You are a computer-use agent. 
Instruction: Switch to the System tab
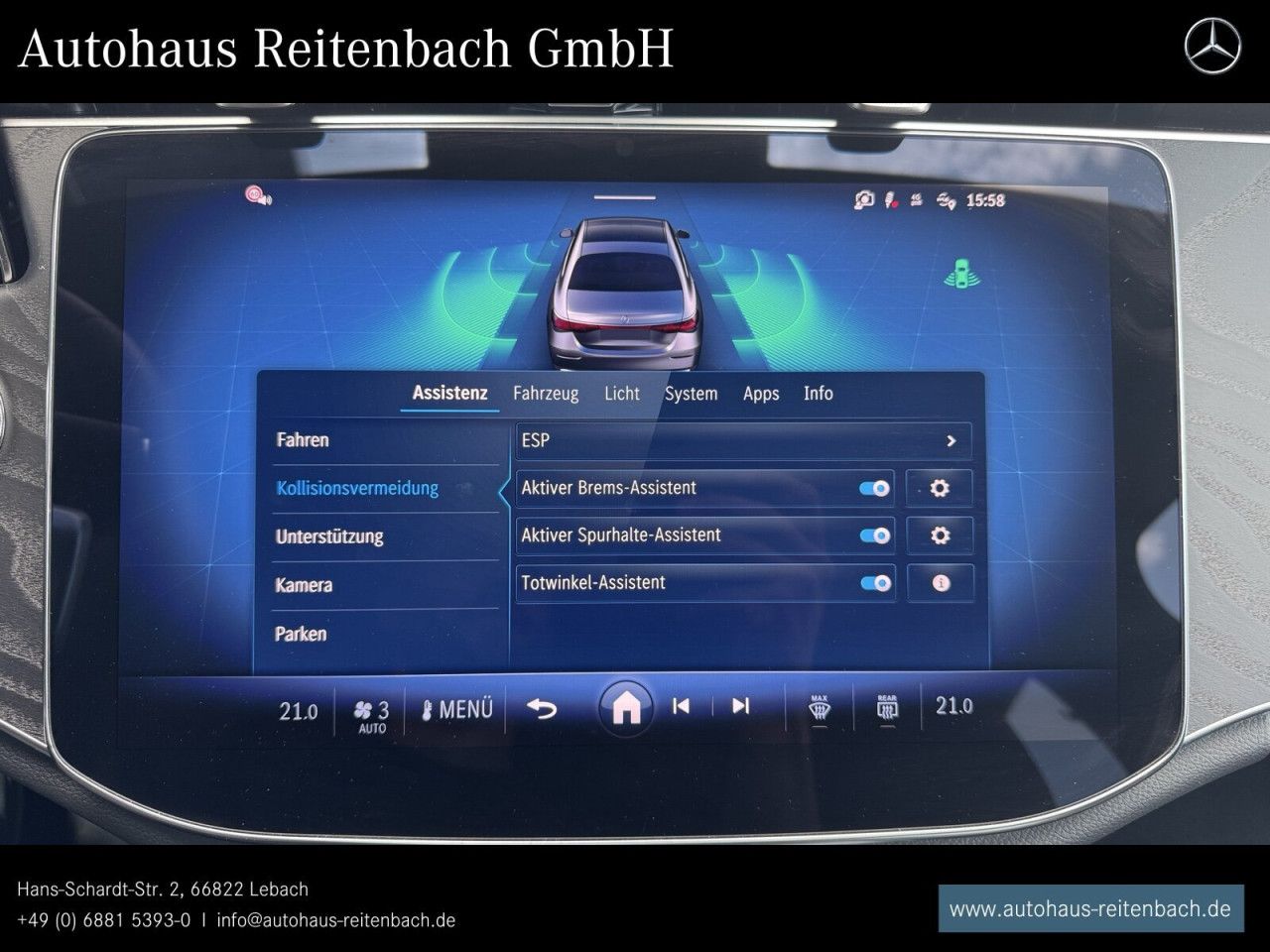[691, 394]
